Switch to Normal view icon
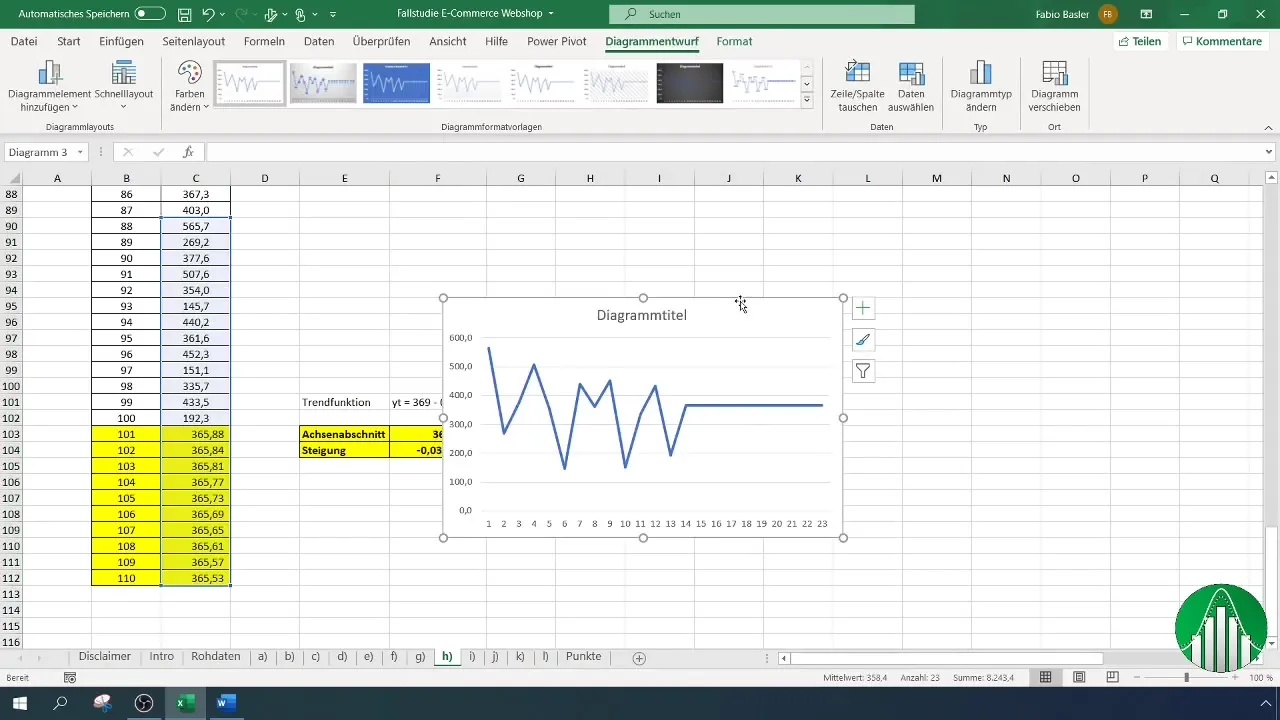This screenshot has height=720, width=1280. 1045,678
